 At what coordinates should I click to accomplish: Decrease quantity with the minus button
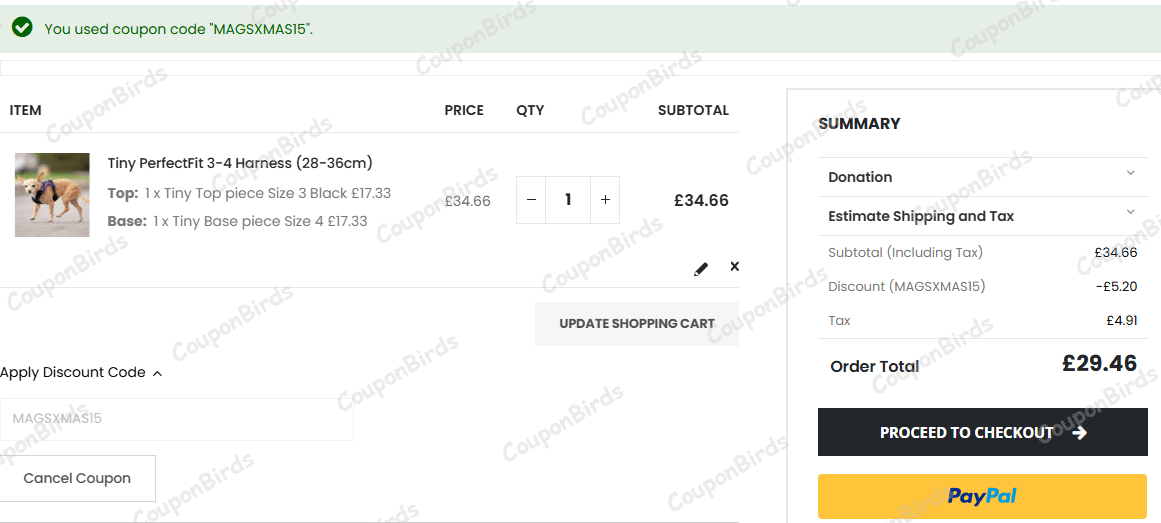coord(531,200)
